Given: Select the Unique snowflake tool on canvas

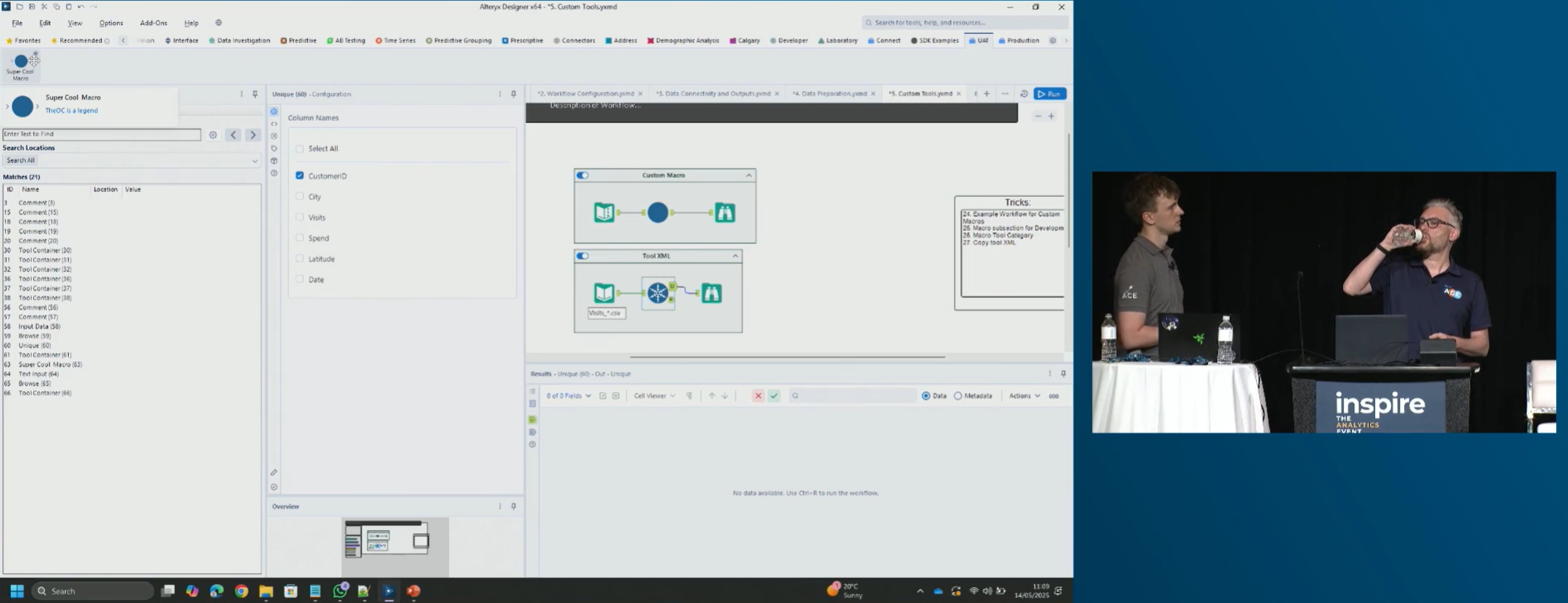Looking at the screenshot, I should [x=658, y=293].
